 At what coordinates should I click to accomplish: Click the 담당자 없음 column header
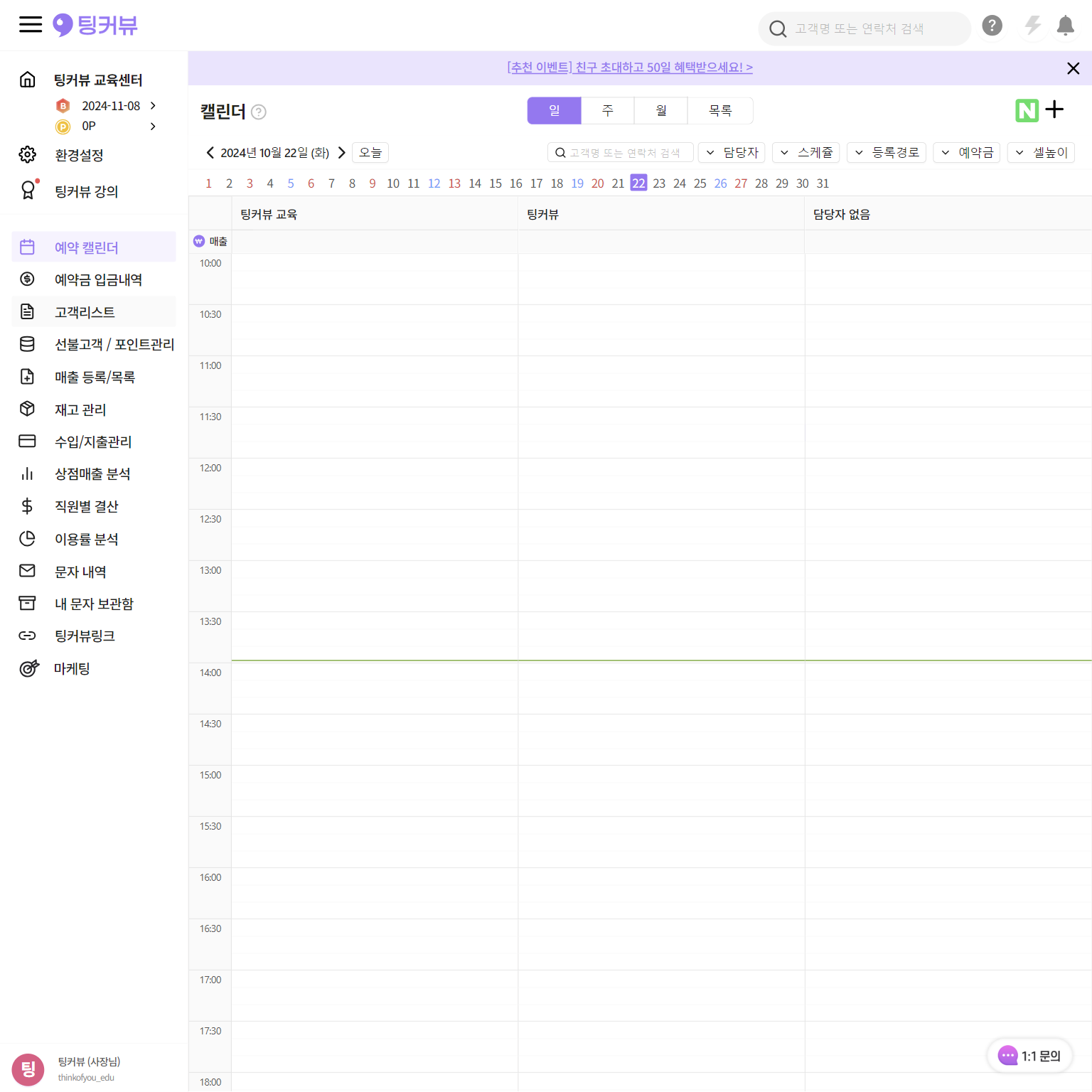pos(948,214)
